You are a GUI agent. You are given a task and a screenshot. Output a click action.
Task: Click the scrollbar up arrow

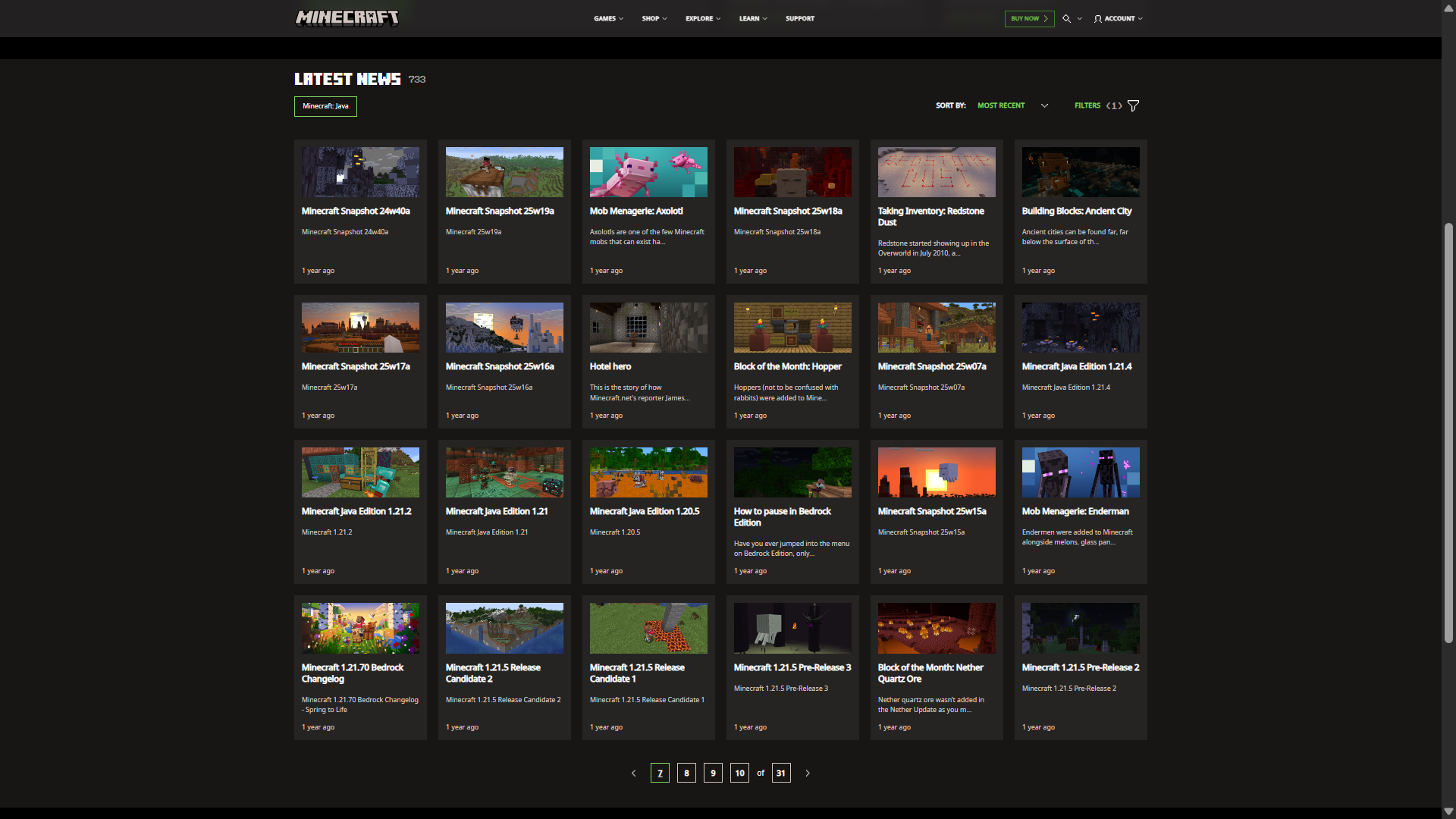coord(1448,7)
